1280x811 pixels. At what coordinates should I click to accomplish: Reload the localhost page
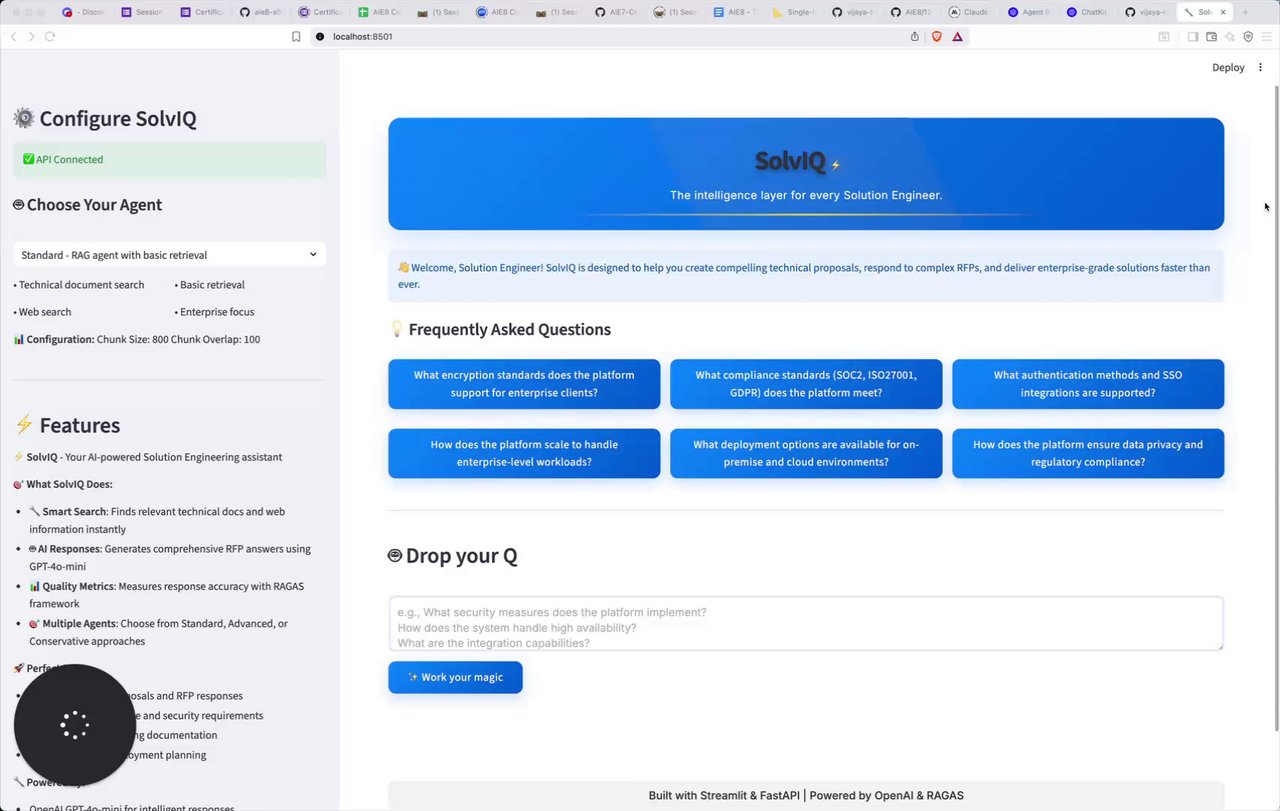50,36
